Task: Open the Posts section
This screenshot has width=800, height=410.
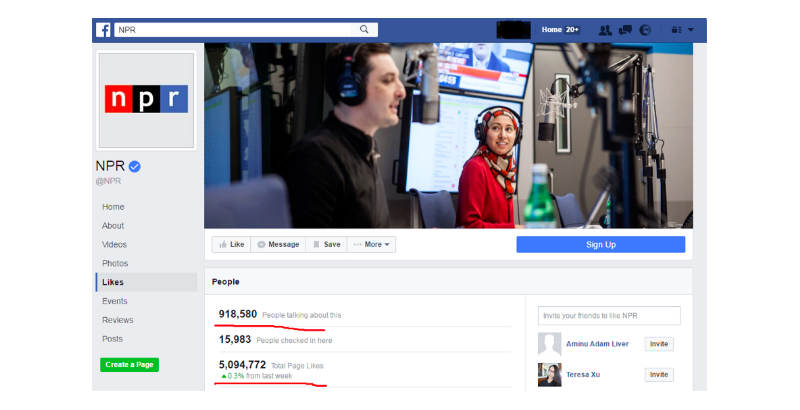Action: tap(112, 339)
